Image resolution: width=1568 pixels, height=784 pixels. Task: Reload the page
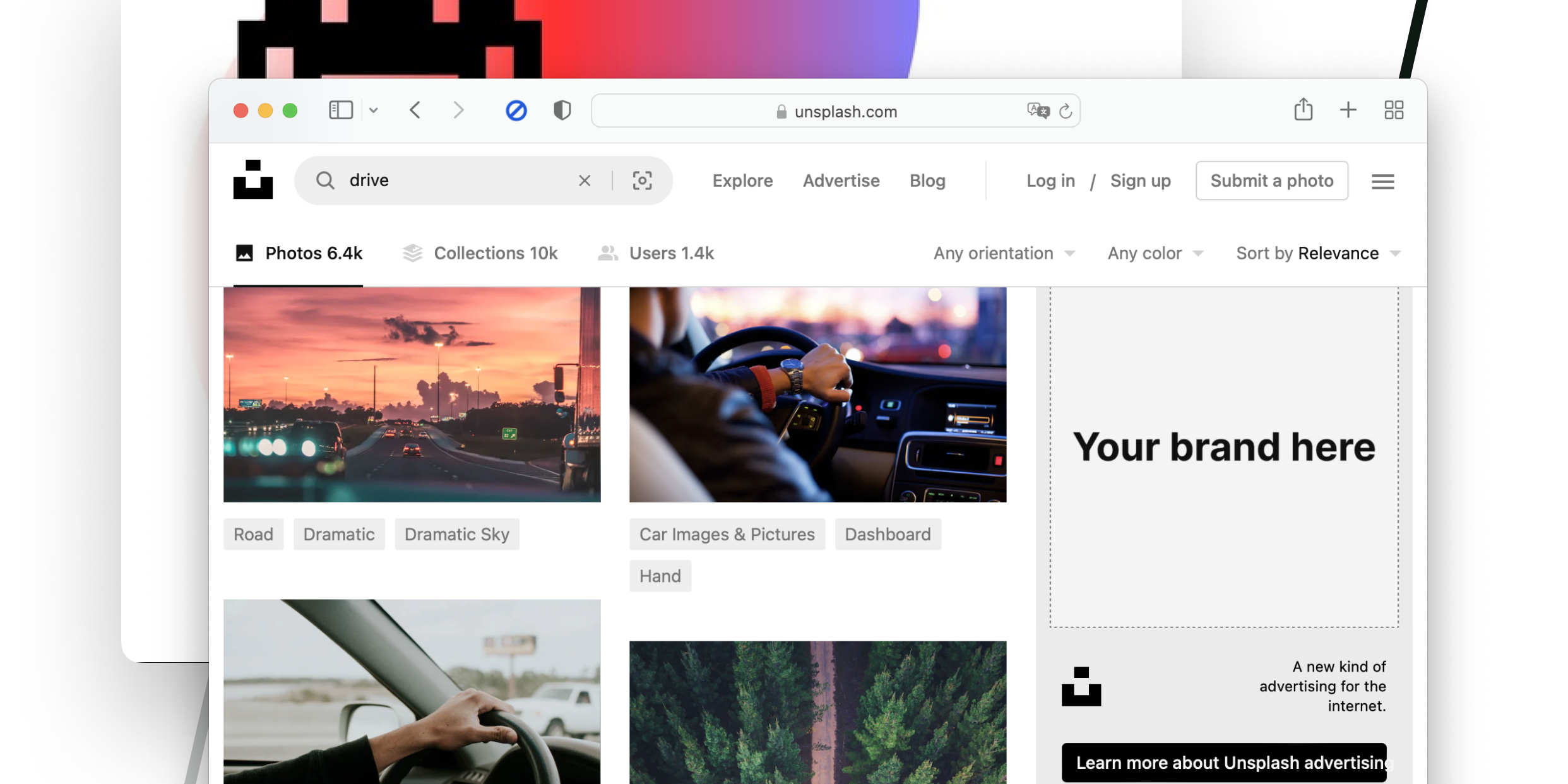tap(1066, 111)
